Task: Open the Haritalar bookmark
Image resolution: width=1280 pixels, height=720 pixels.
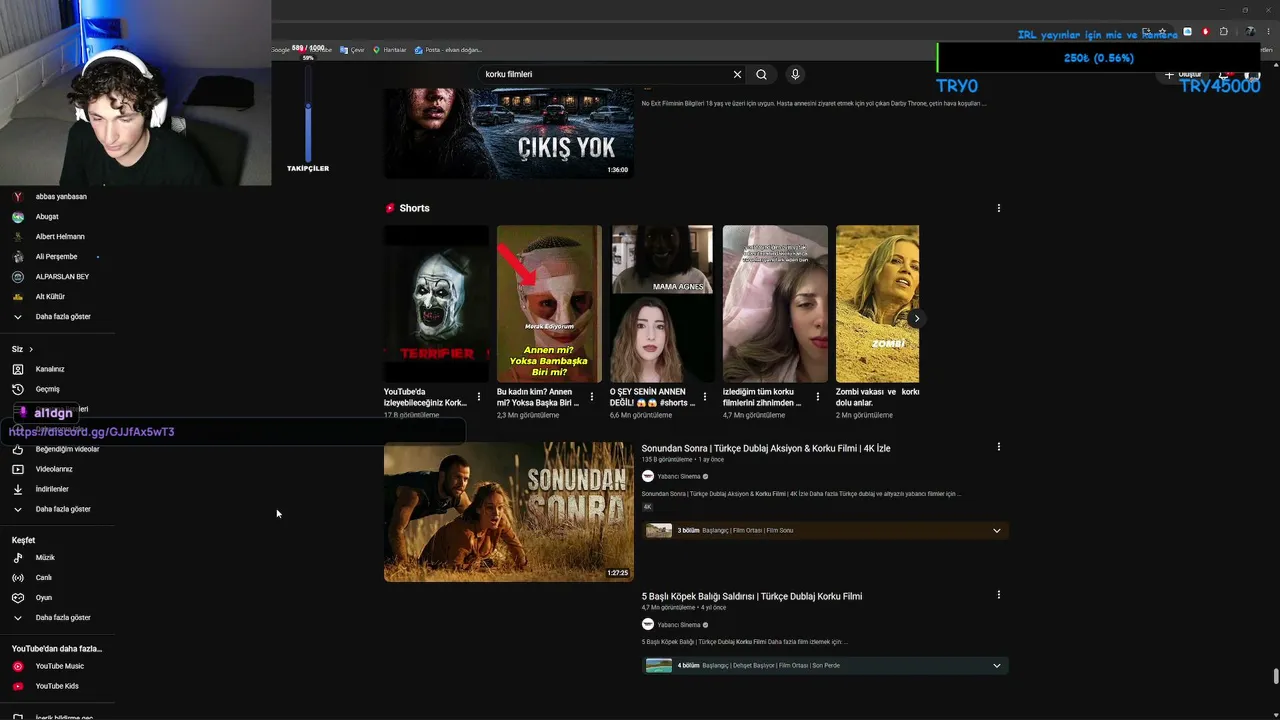Action: click(x=390, y=50)
